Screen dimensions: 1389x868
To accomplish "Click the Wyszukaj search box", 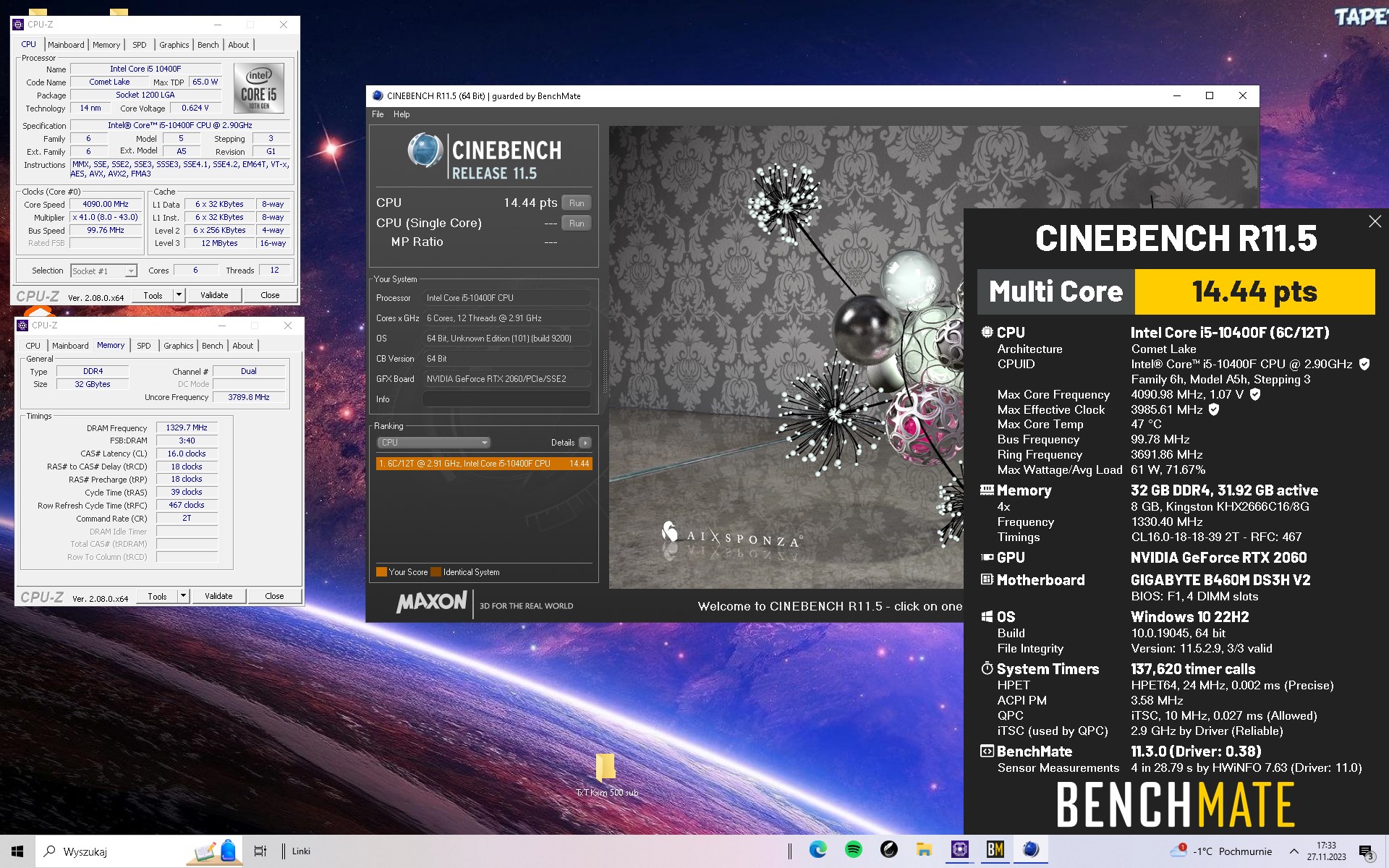I will [x=140, y=851].
